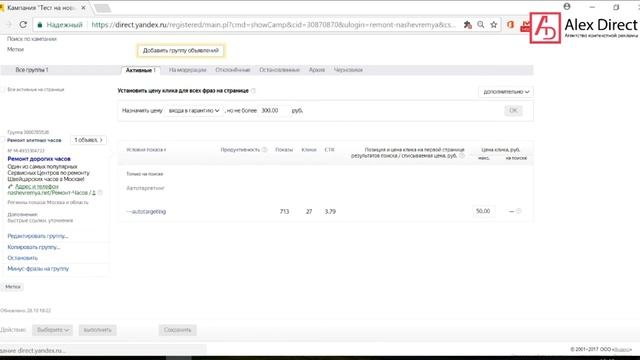
Task: Click the Остановить link
Action: click(22, 258)
